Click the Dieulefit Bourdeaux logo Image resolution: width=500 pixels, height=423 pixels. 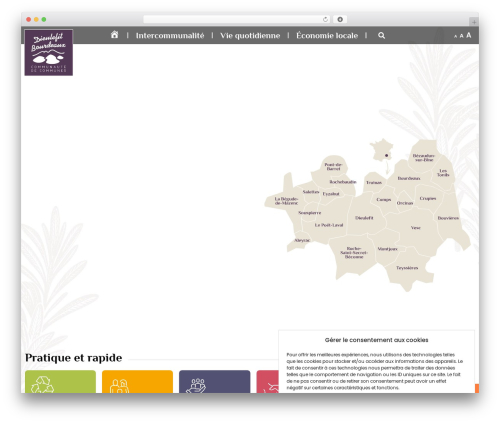click(x=49, y=52)
